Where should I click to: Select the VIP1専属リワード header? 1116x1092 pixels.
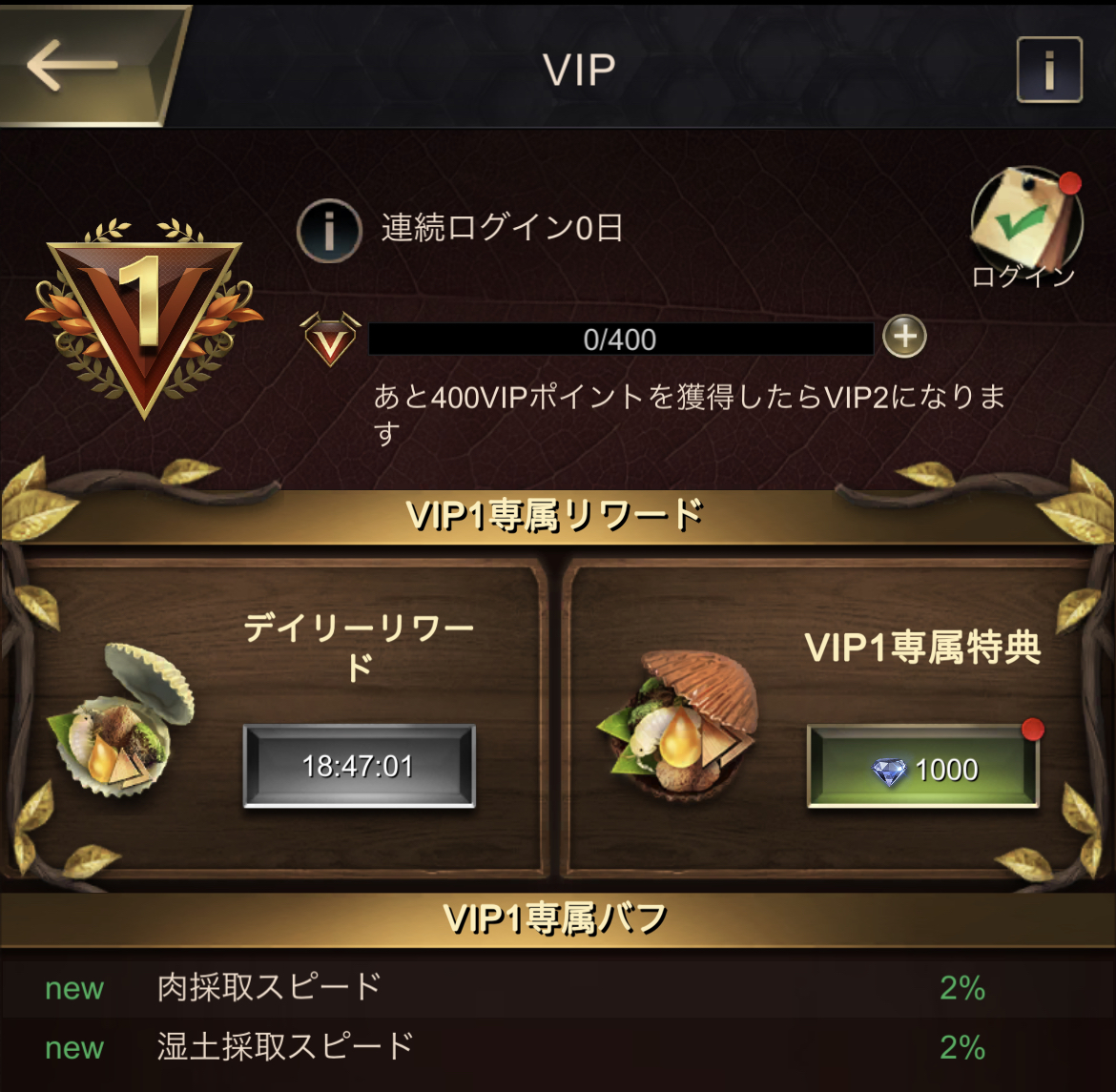pos(555,515)
